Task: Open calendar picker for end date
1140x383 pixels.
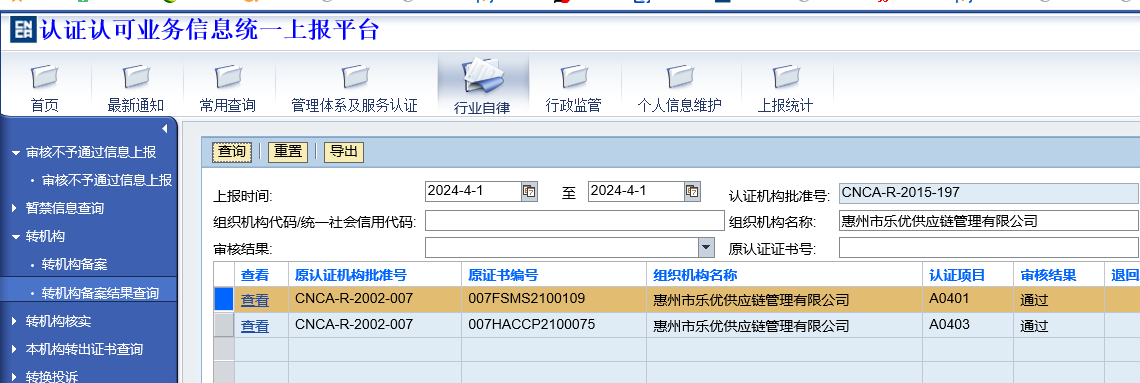Action: (692, 192)
